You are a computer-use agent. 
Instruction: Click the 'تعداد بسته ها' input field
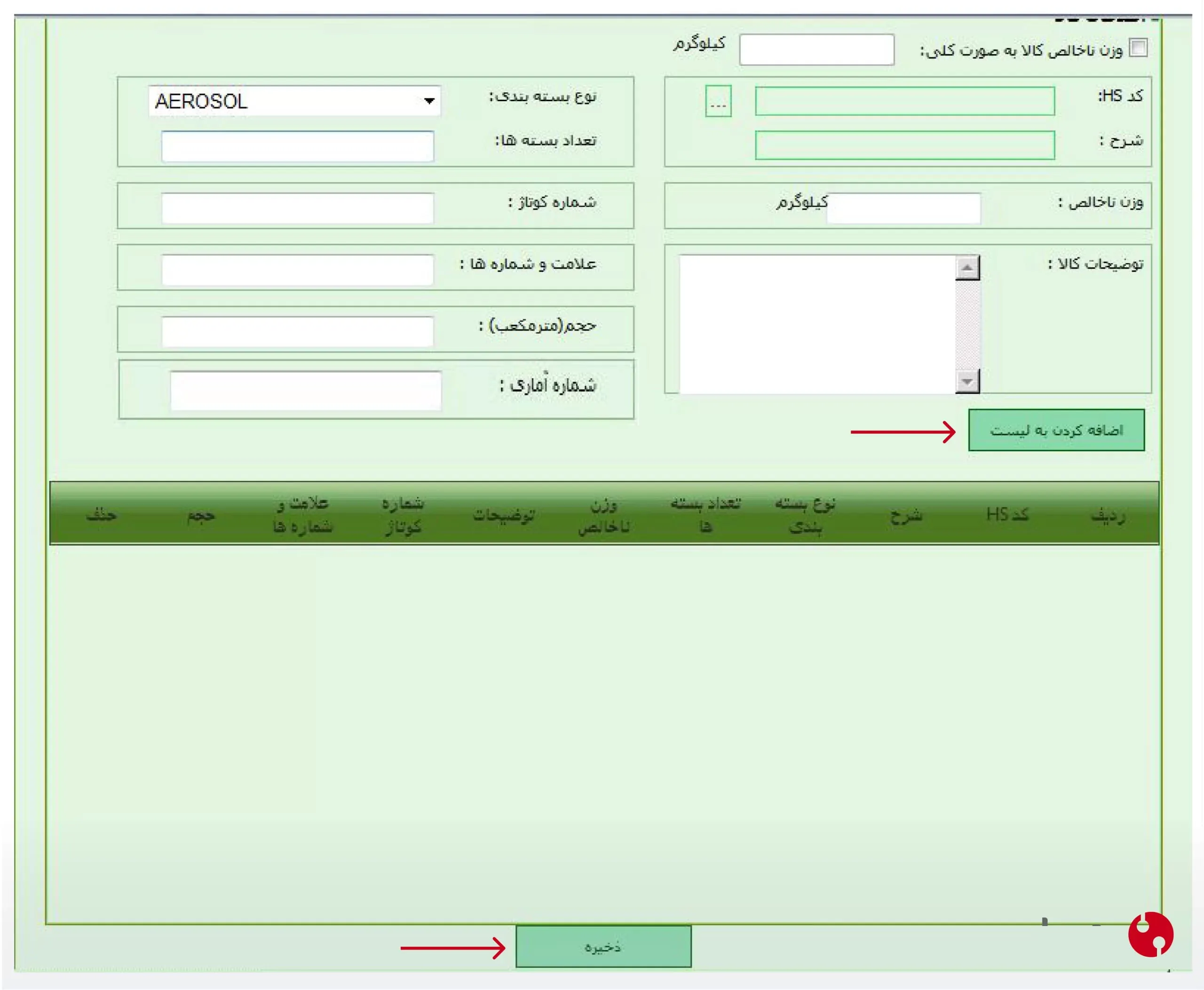coord(298,146)
